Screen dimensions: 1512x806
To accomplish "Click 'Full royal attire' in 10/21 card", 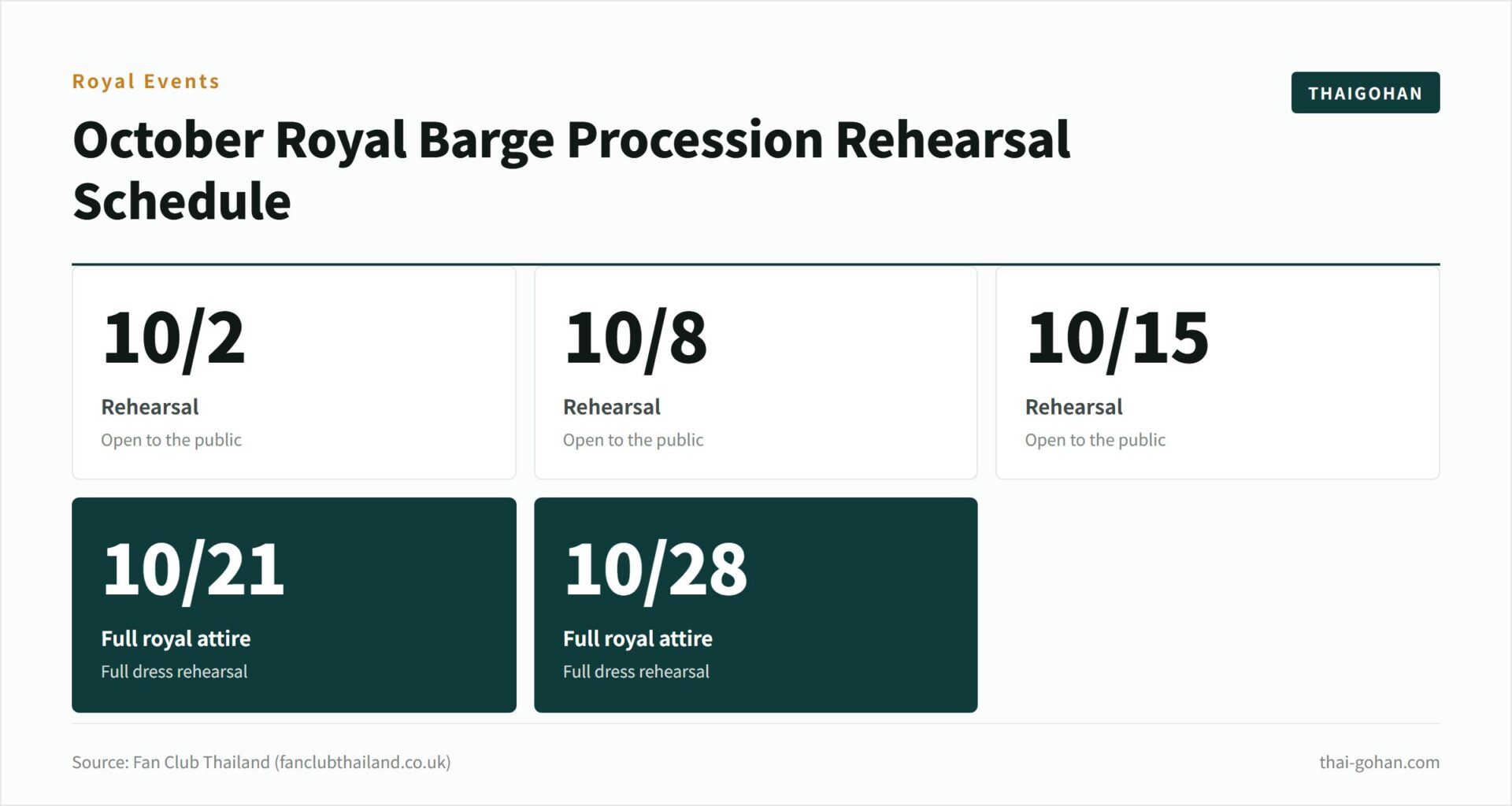I will click(x=176, y=638).
